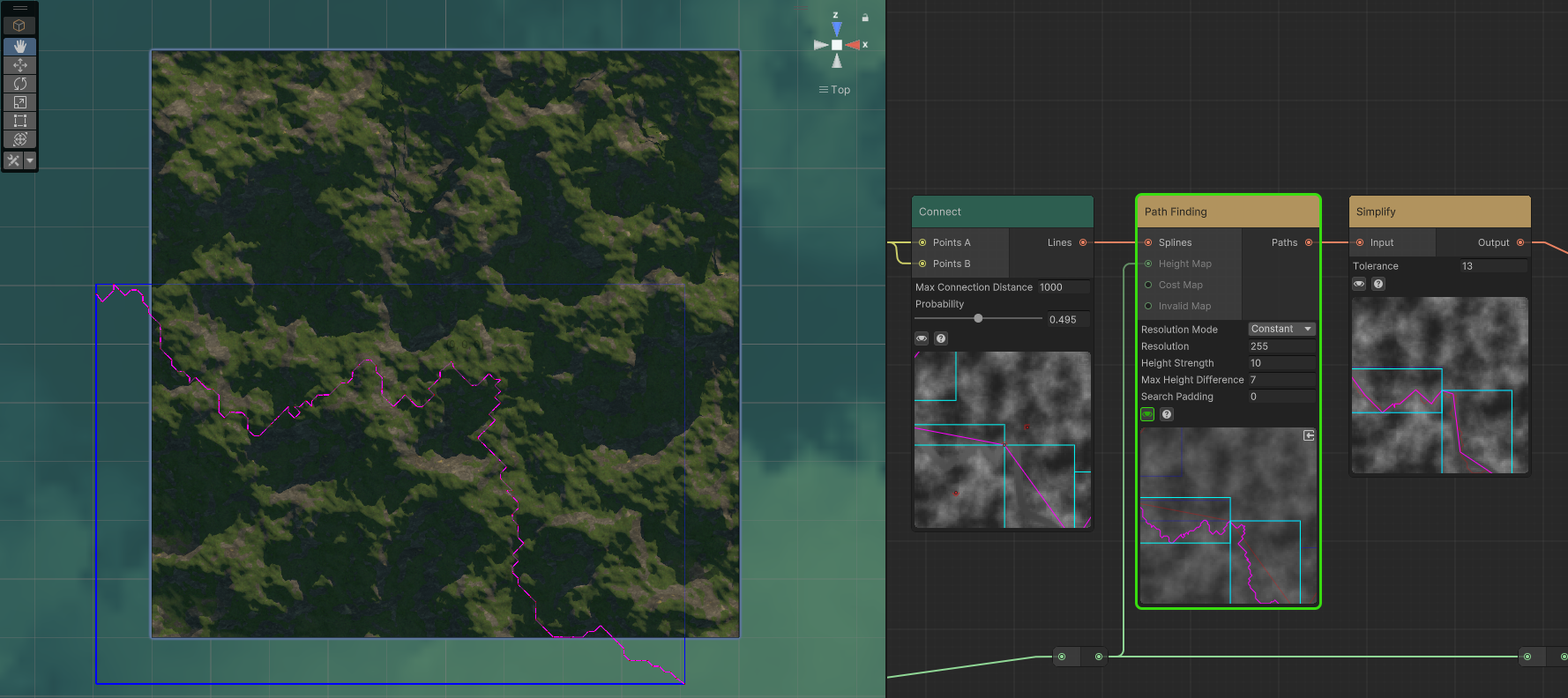Select the Scale tool

point(19,102)
